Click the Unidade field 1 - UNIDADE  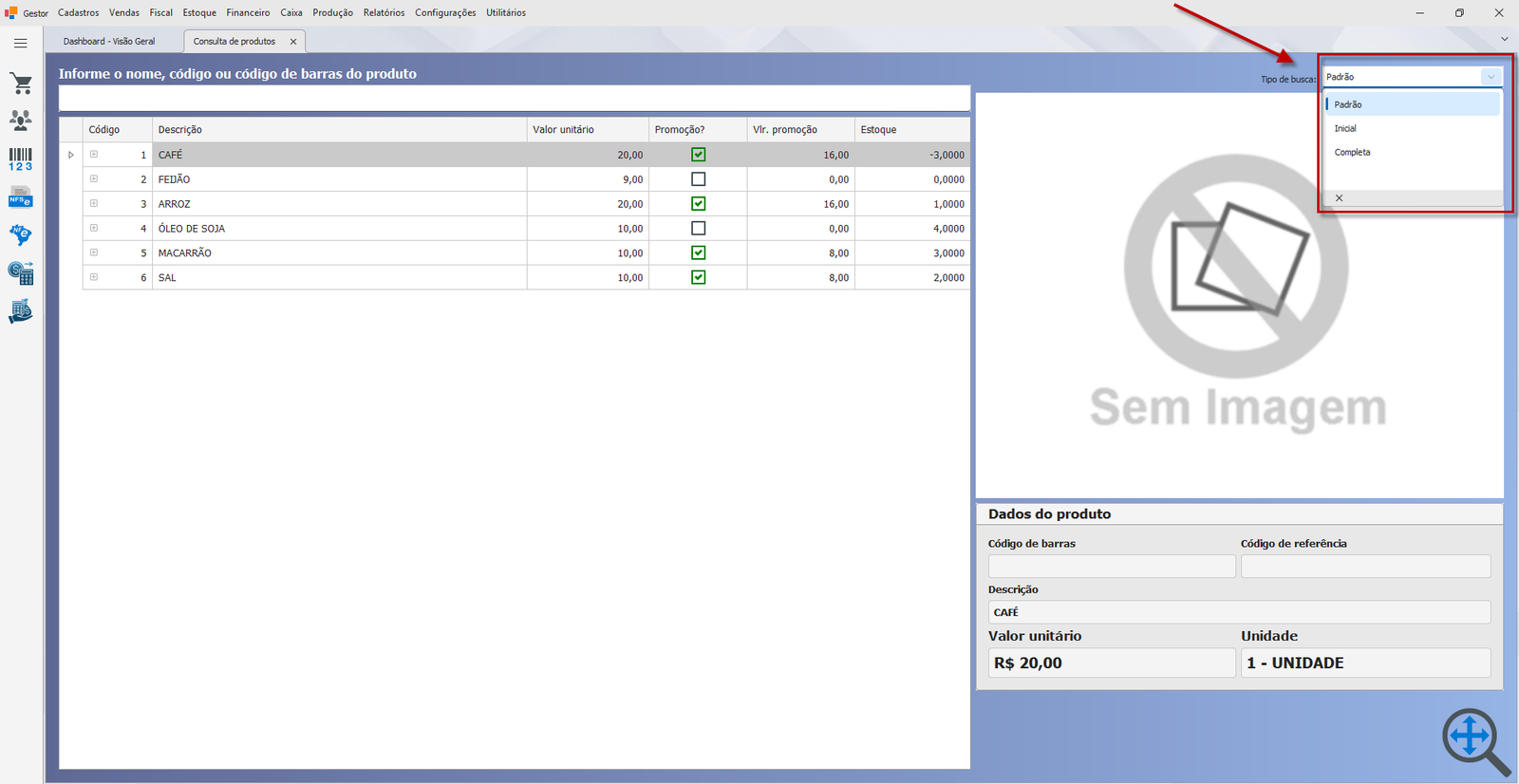1365,663
